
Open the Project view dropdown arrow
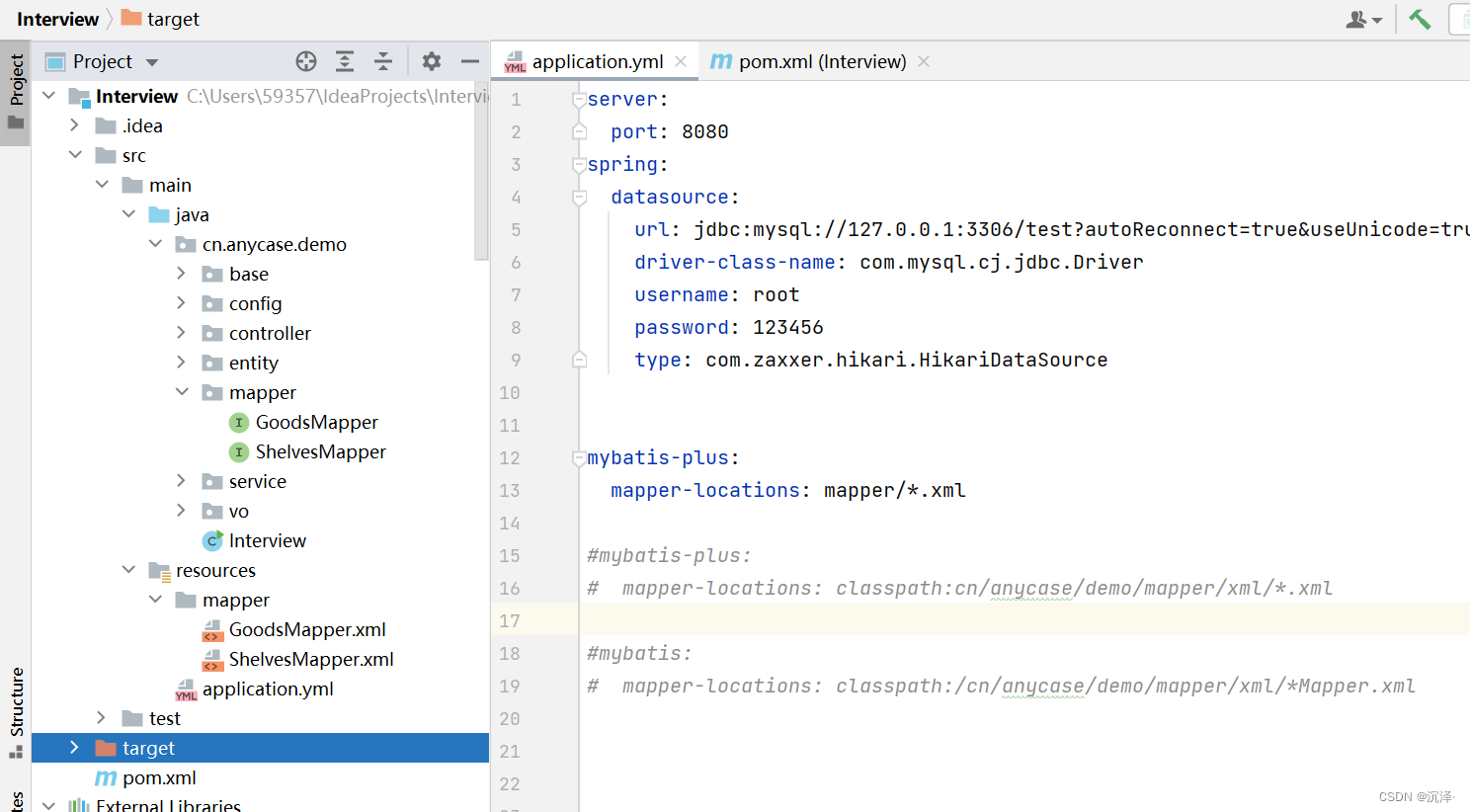tap(152, 62)
